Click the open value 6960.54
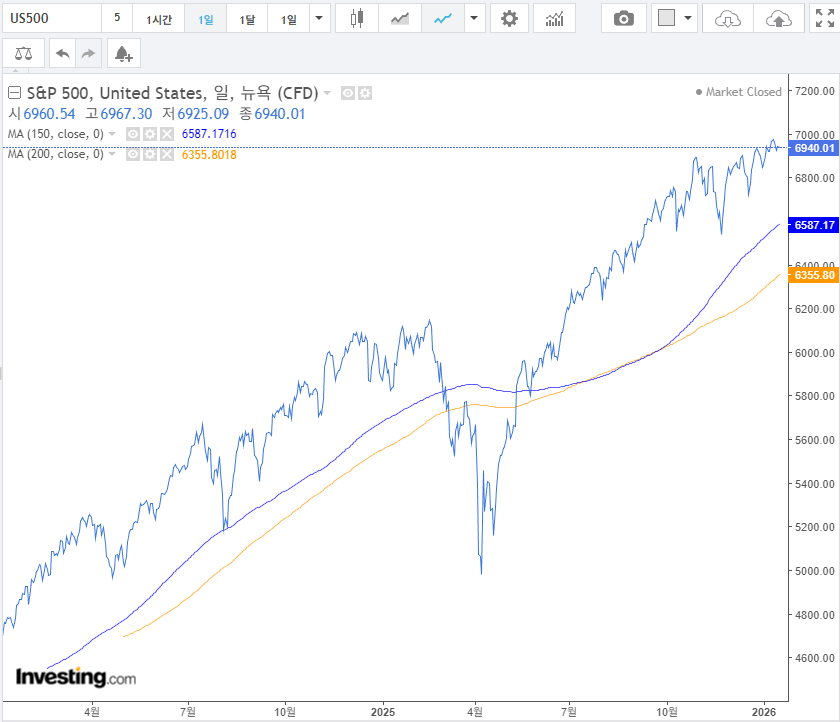The width and height of the screenshot is (840, 722). pos(49,114)
